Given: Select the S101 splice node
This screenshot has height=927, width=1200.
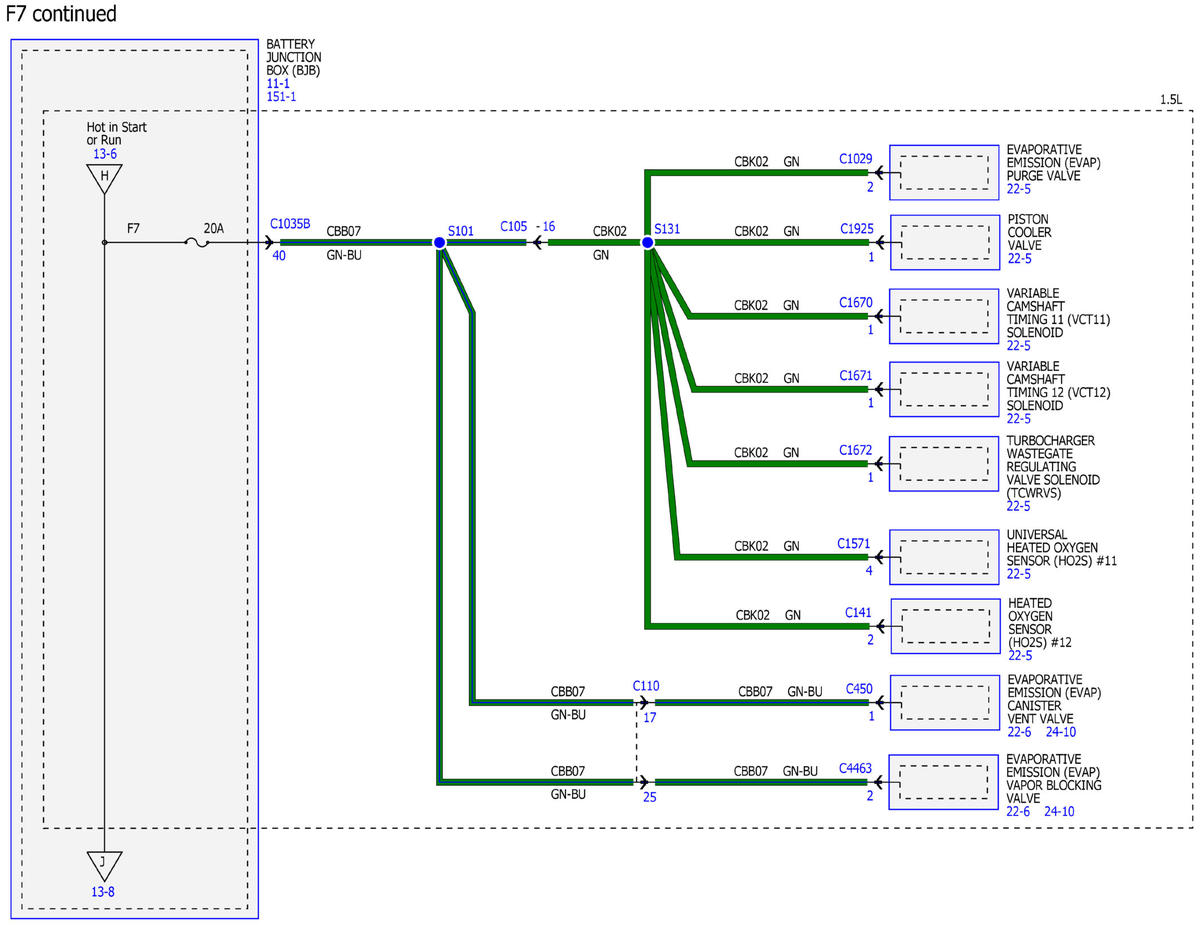Looking at the screenshot, I should click(x=438, y=242).
